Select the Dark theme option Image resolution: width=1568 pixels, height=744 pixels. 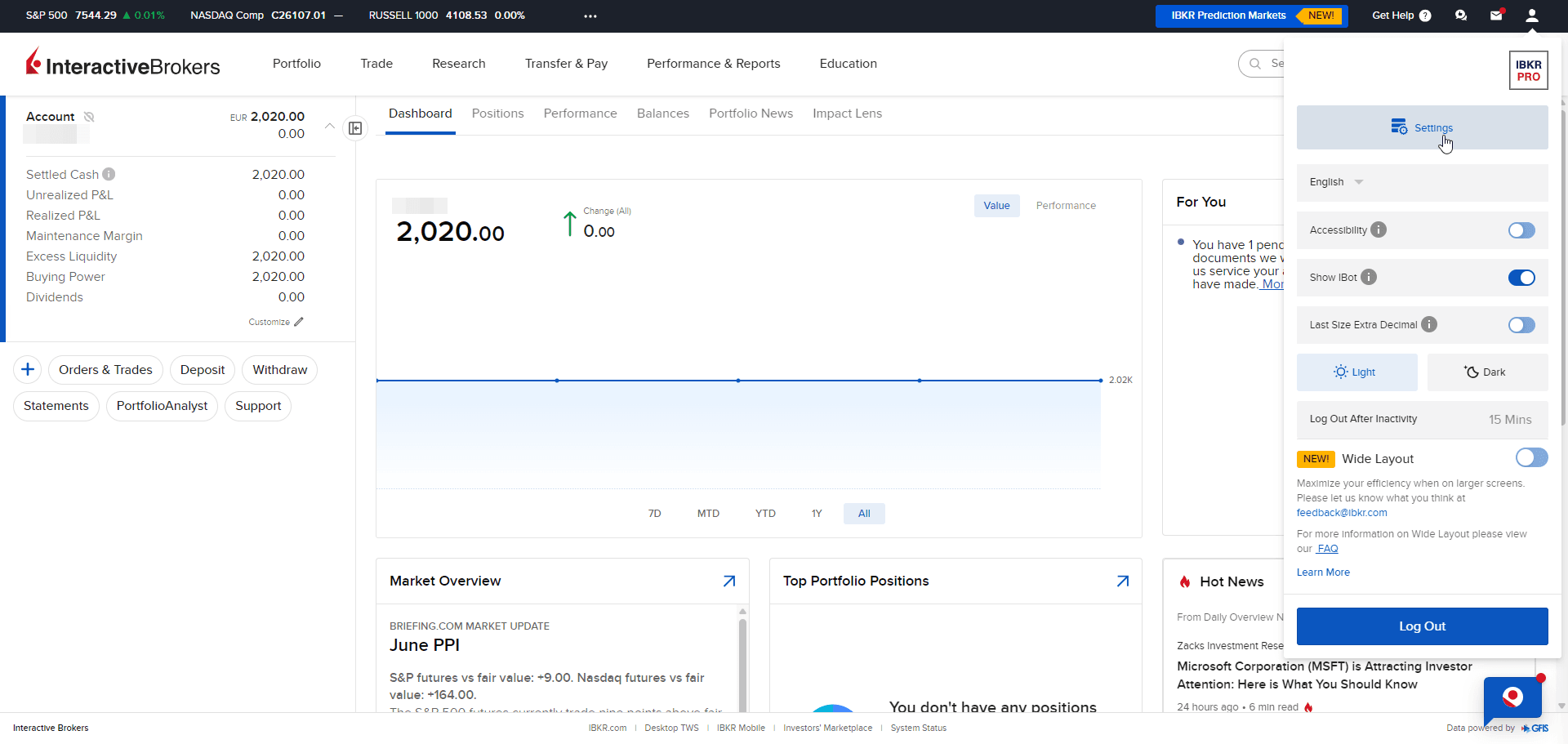click(1487, 372)
